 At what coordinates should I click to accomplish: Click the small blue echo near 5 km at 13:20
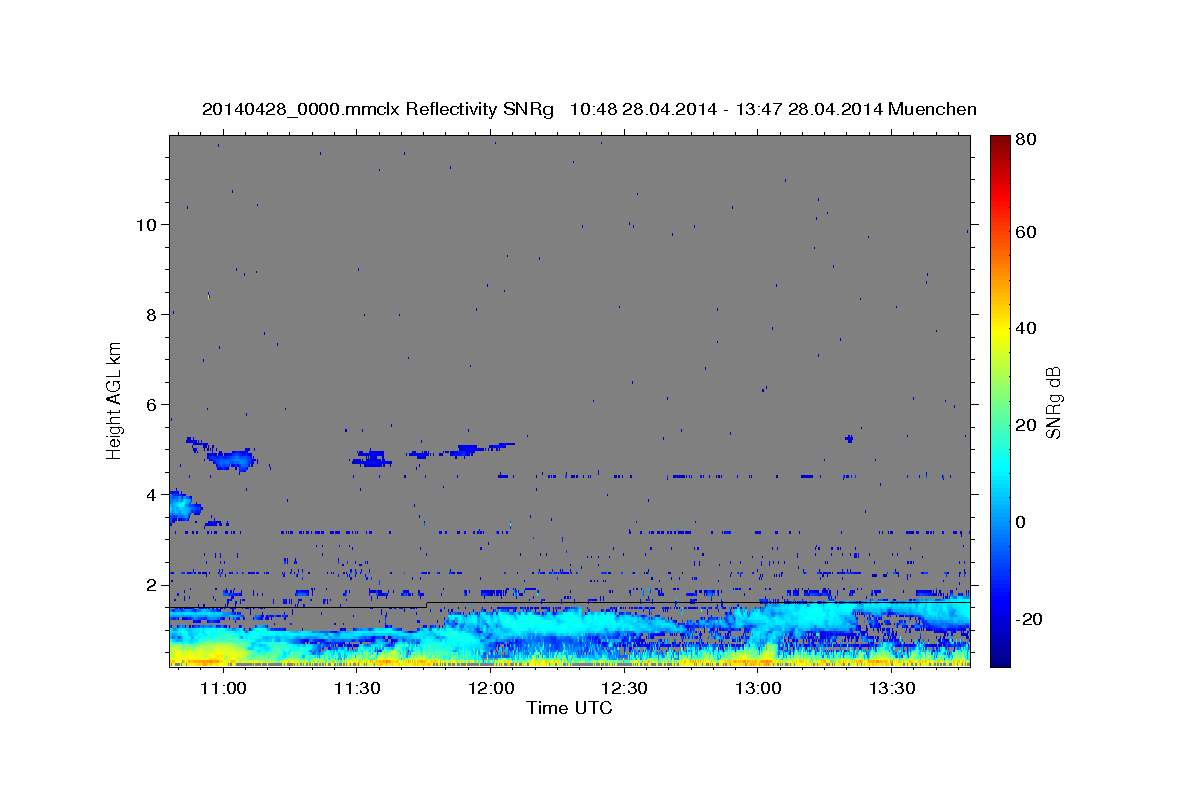tap(849, 439)
